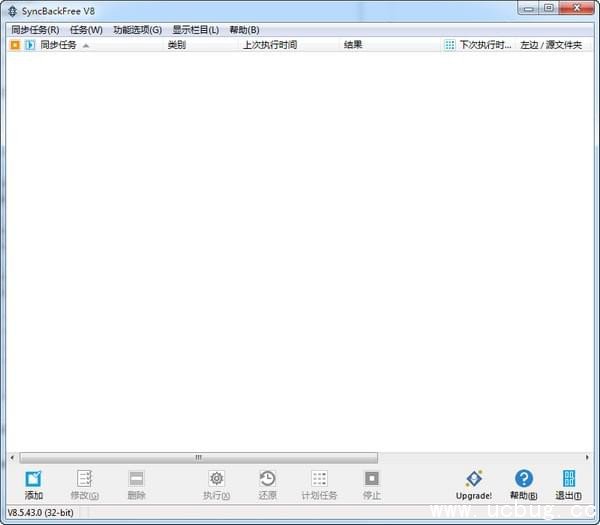This screenshot has height=525, width=600.
Task: Click the Stop (停止) square icon
Action: tap(372, 478)
